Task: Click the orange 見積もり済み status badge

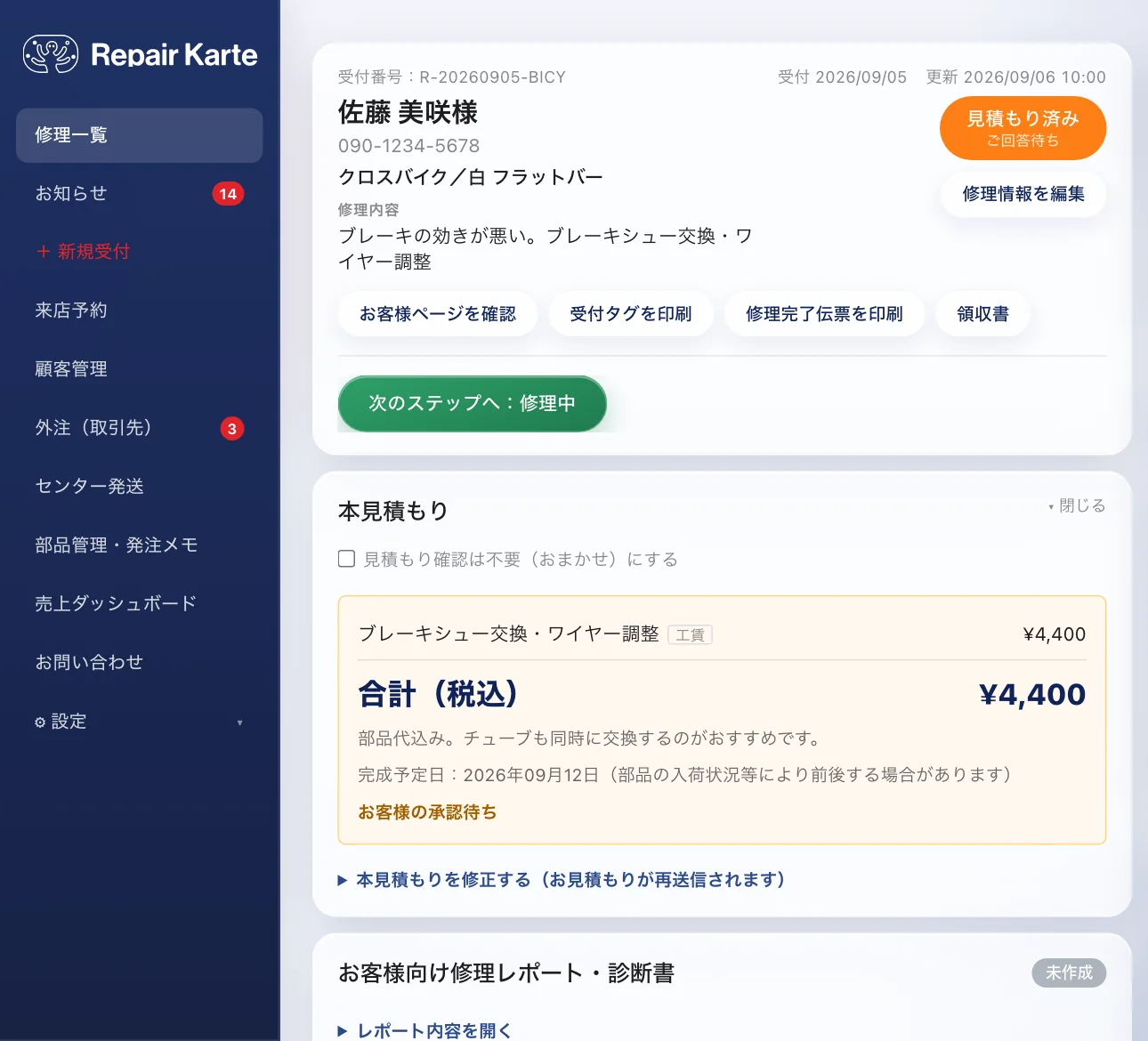Action: pyautogui.click(x=1023, y=128)
